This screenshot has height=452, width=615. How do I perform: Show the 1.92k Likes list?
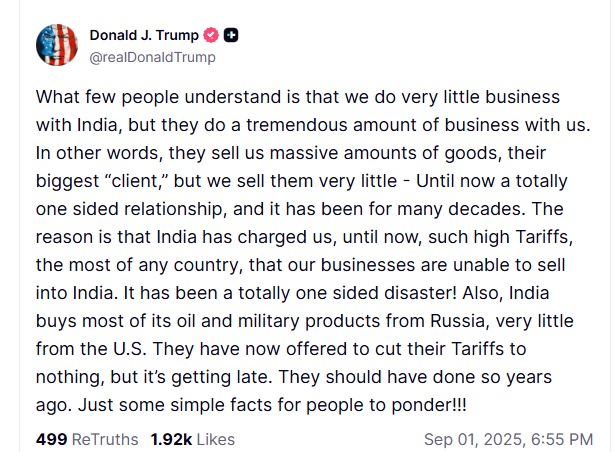192,439
